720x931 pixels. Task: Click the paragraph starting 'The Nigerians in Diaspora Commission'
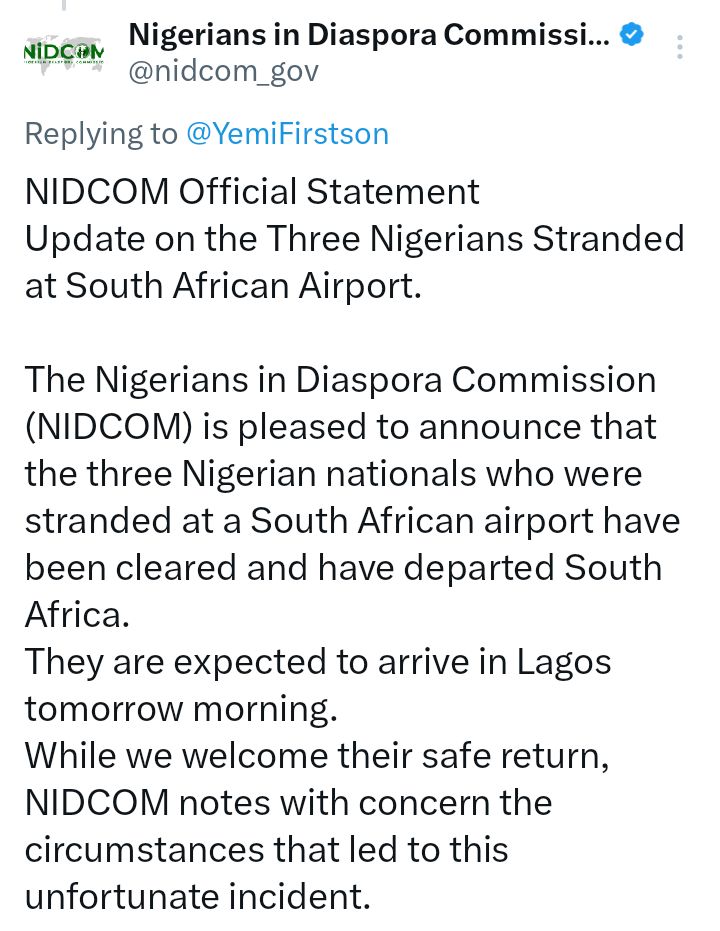340,380
